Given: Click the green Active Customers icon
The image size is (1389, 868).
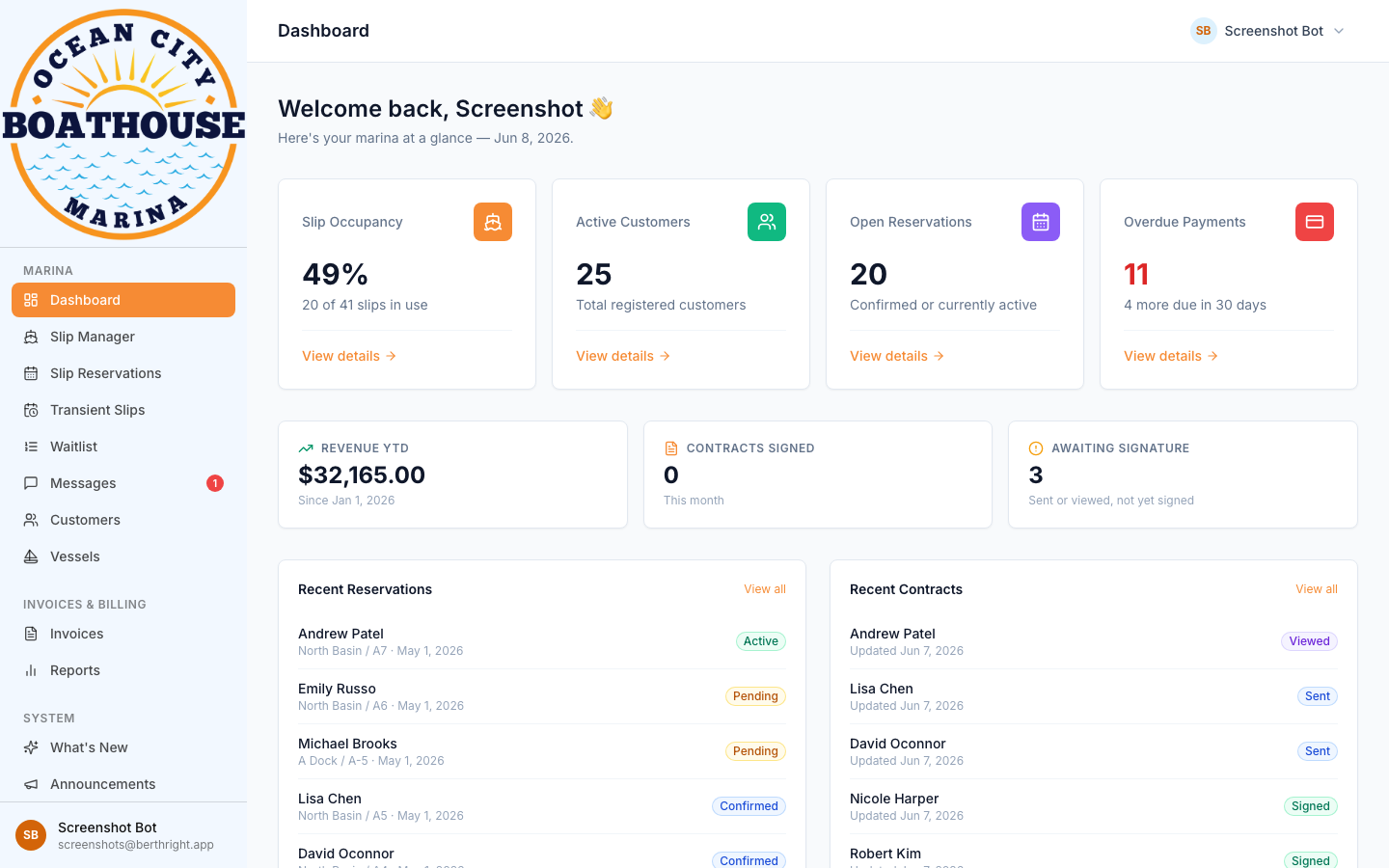Looking at the screenshot, I should 767,222.
